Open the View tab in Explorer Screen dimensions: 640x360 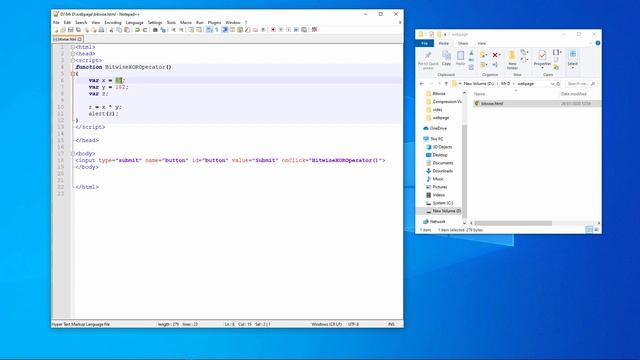tap(482, 43)
